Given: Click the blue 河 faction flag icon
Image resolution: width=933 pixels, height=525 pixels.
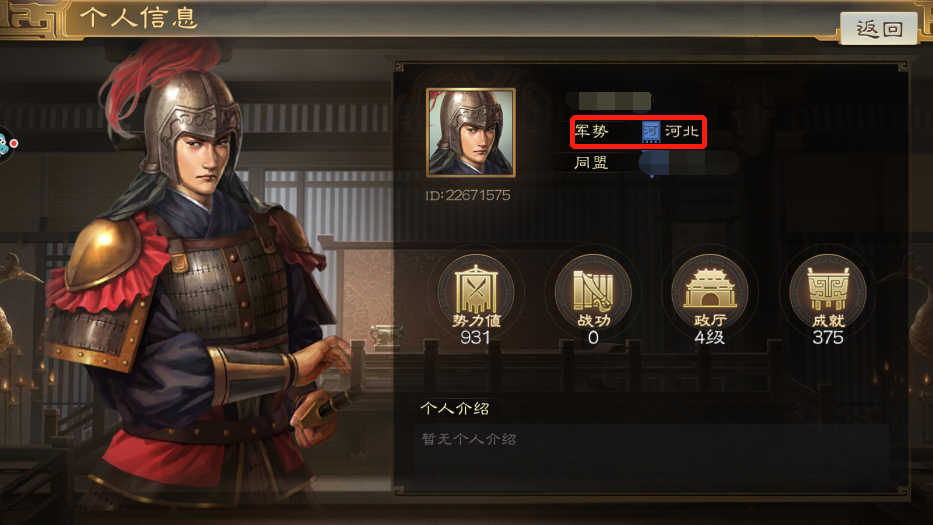Looking at the screenshot, I should pyautogui.click(x=651, y=132).
